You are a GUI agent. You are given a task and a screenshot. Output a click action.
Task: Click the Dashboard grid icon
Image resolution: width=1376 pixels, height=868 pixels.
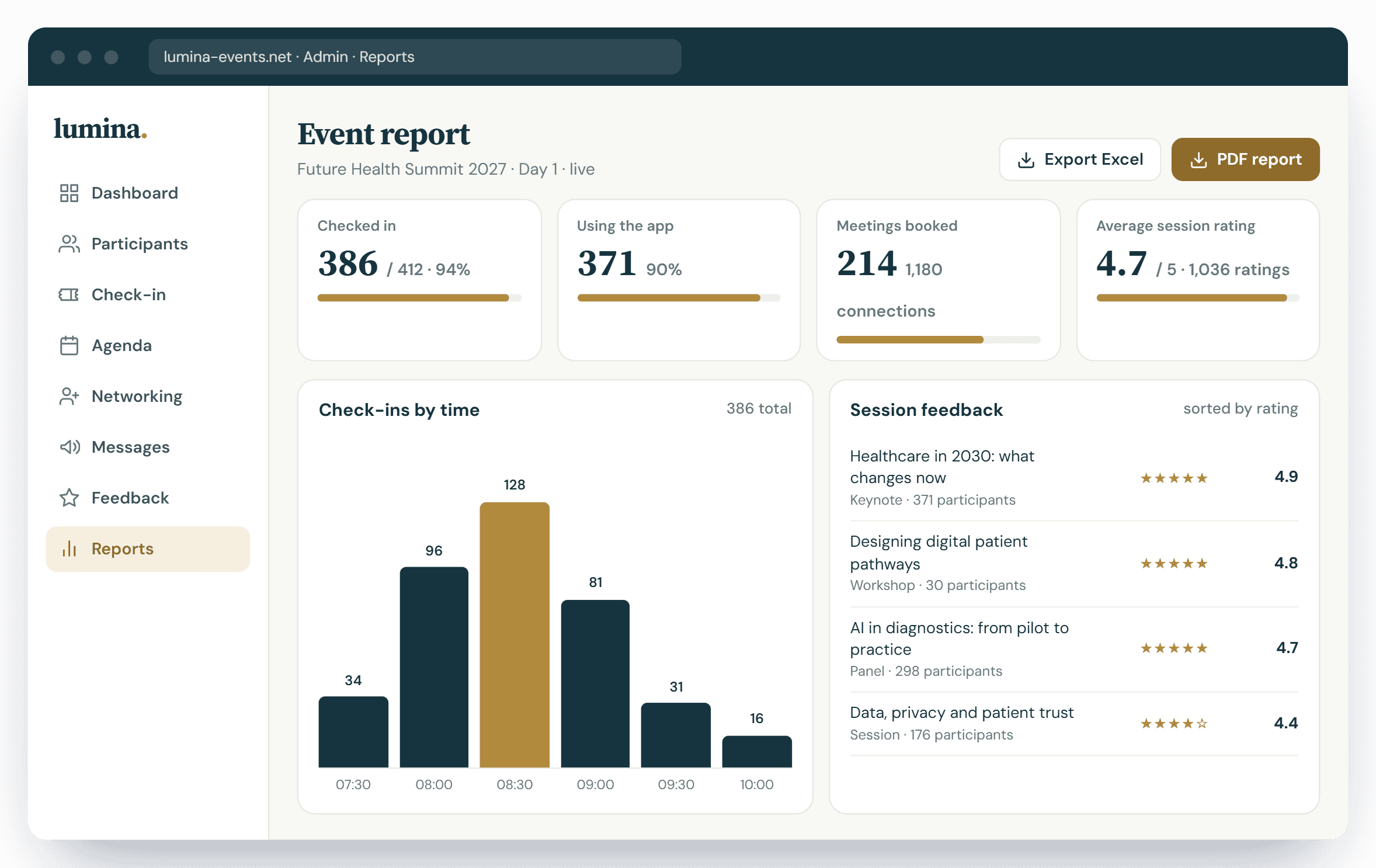point(69,193)
